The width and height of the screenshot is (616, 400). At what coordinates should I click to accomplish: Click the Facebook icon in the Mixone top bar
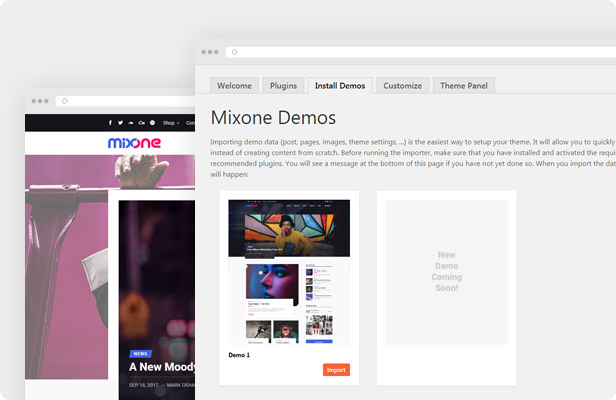[110, 123]
